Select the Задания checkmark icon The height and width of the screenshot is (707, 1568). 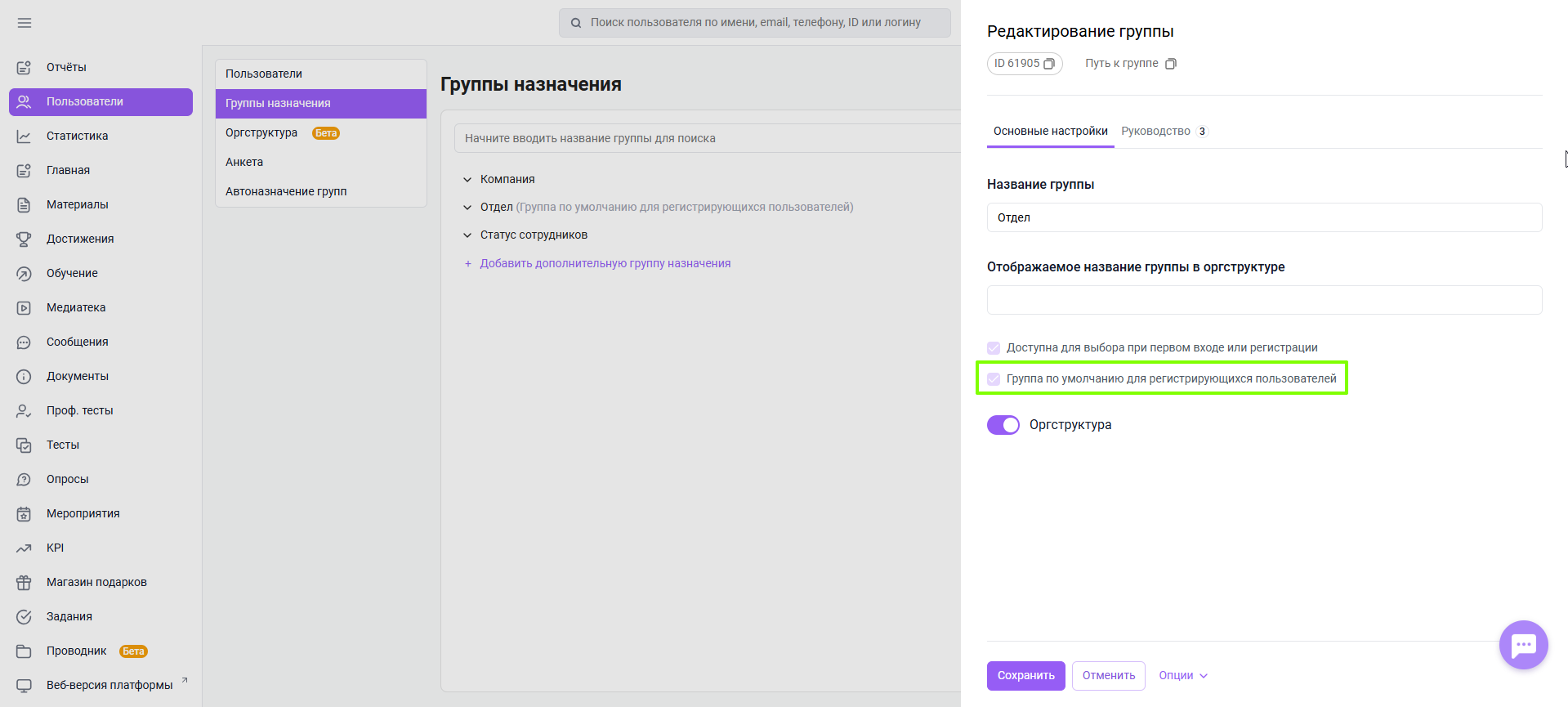(x=24, y=616)
